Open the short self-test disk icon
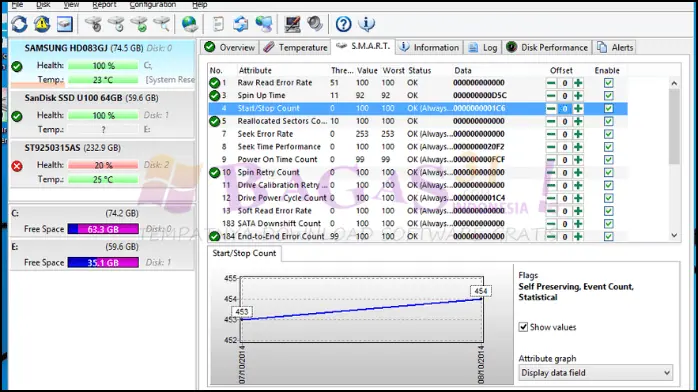Image resolution: width=698 pixels, height=392 pixels. 93,24
